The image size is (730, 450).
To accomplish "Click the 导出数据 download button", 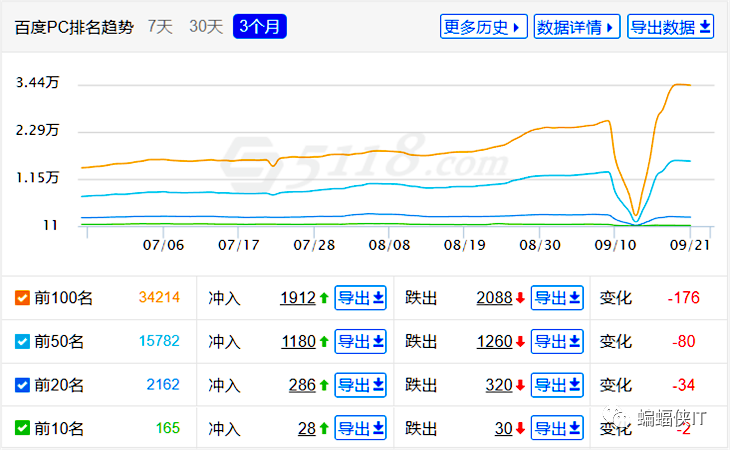I will point(670,27).
